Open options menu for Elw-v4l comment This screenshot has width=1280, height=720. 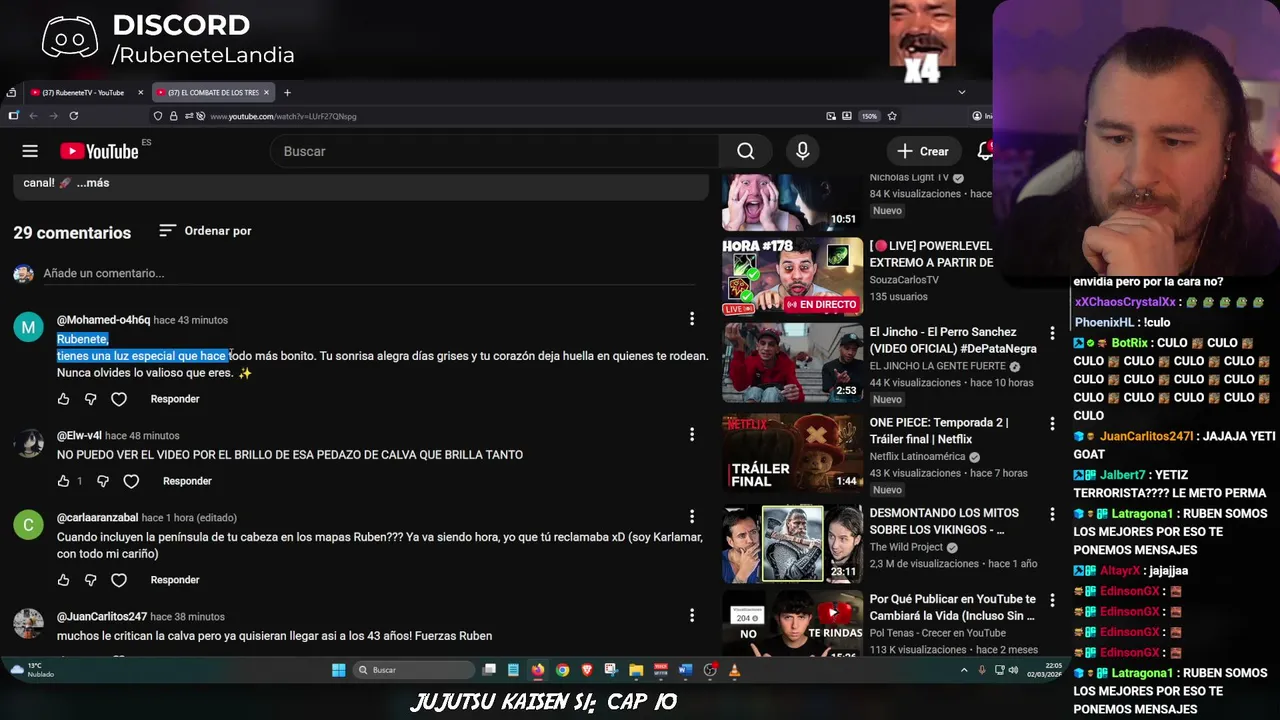[x=691, y=434]
